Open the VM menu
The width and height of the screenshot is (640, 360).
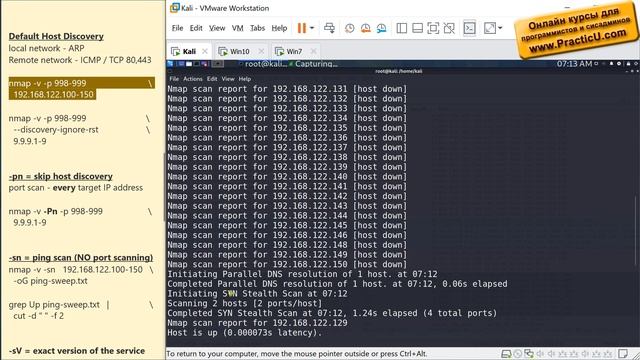(238, 28)
